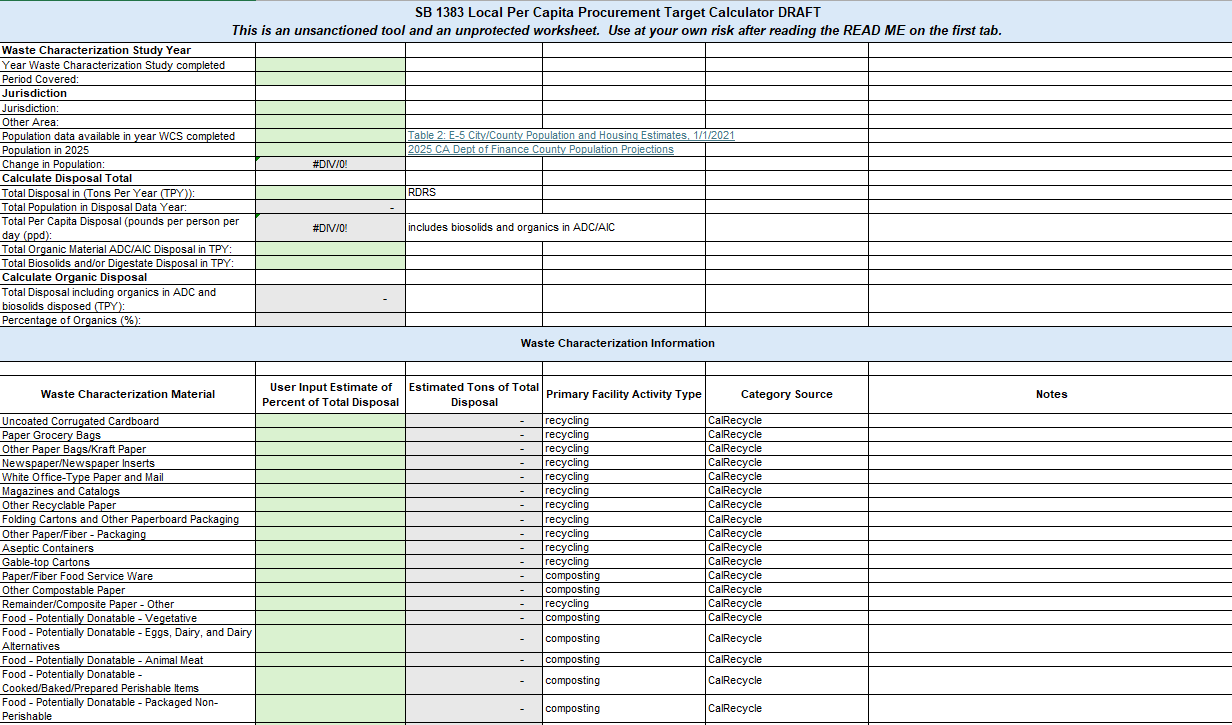Click the Total Organic Material ADC/AIC Disposal input cell
The height and width of the screenshot is (725, 1232).
coord(330,249)
